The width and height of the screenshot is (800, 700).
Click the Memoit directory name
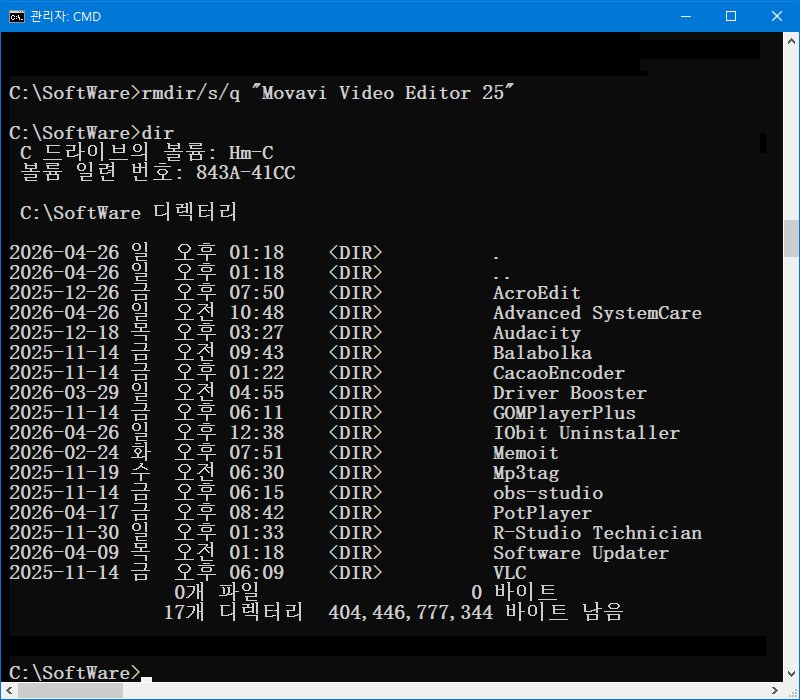pos(526,453)
